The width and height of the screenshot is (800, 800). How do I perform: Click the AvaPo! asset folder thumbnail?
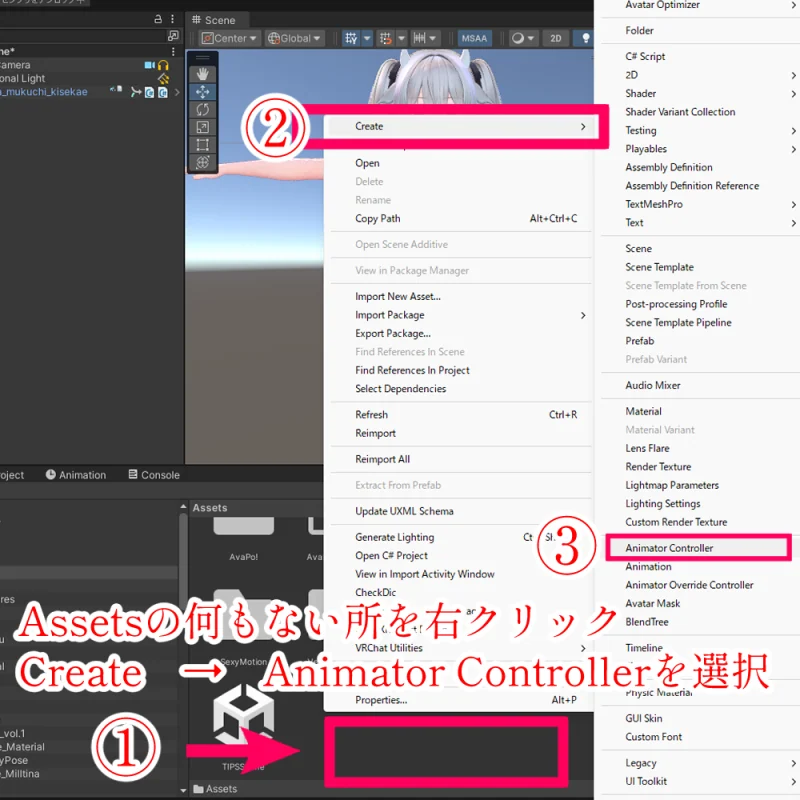point(244,526)
